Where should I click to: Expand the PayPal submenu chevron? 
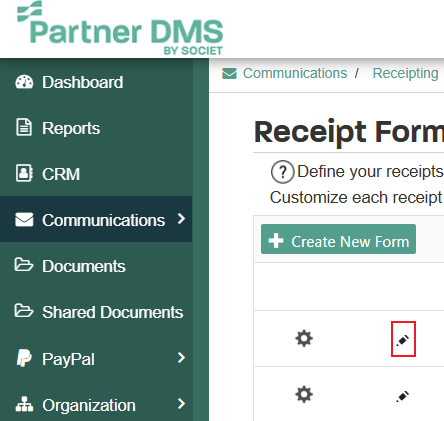coord(181,358)
